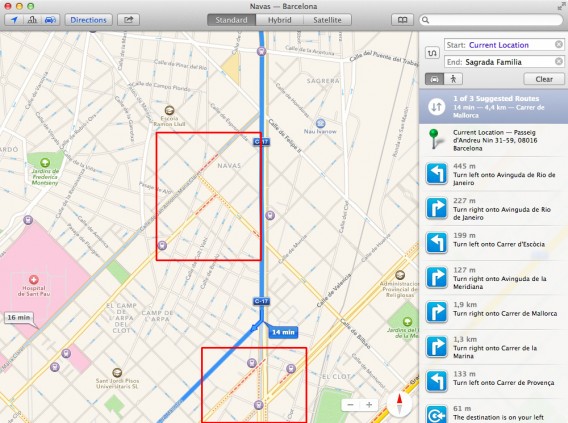
Task: Click the Nau Ivanow map marker
Action: coord(320,123)
